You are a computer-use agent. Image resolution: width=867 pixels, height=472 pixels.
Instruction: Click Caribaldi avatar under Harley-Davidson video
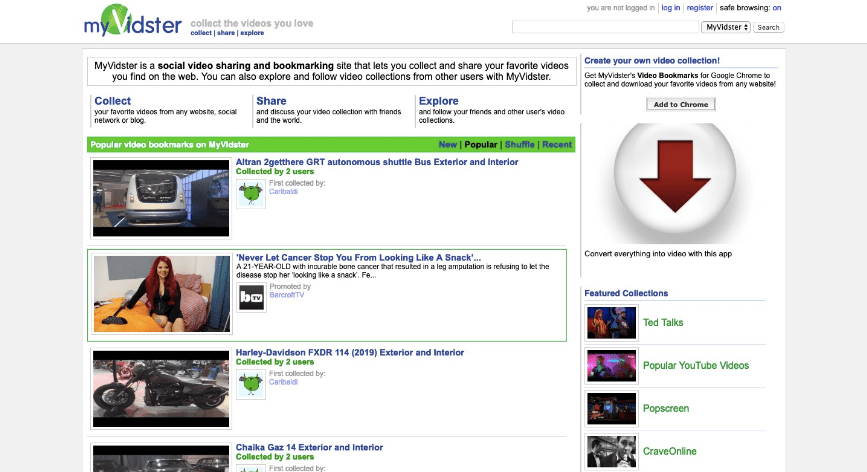pyautogui.click(x=250, y=384)
